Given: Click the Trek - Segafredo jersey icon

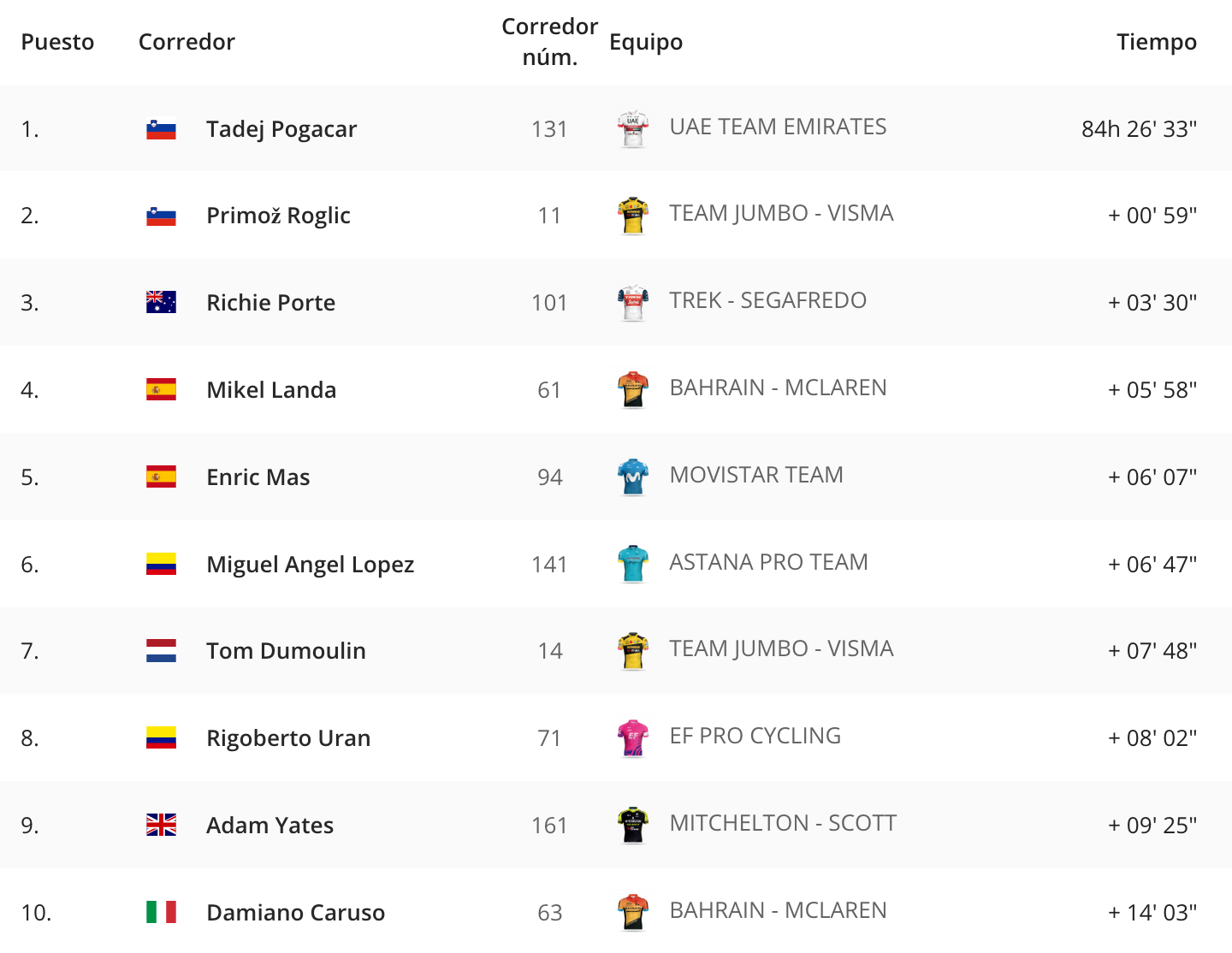Looking at the screenshot, I should click(633, 303).
